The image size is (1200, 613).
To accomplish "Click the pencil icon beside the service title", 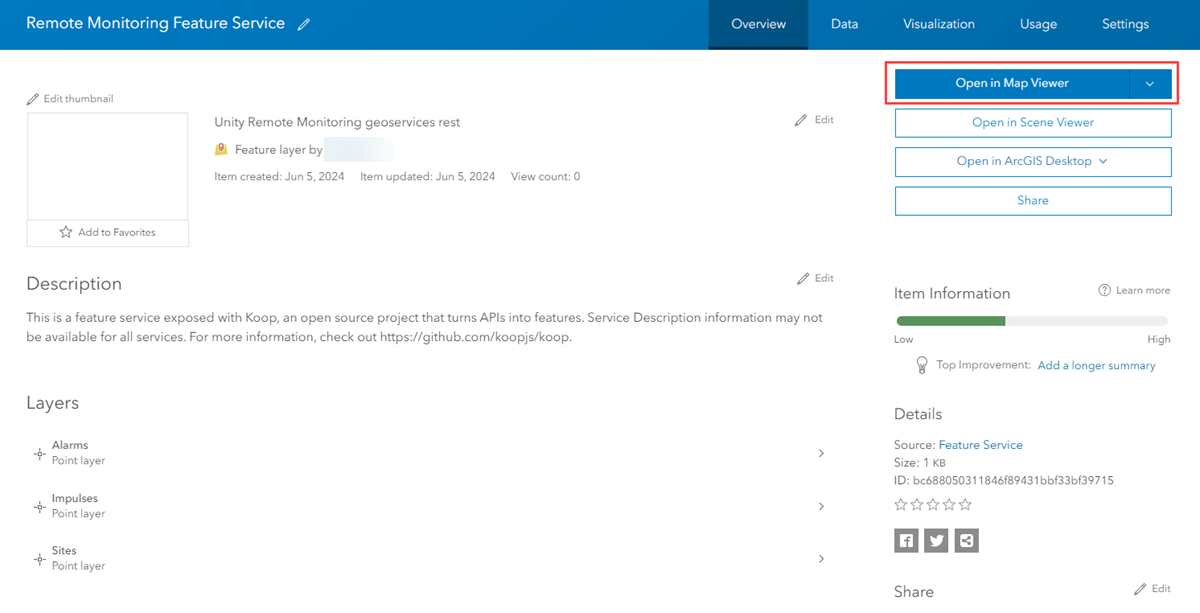I will click(304, 25).
